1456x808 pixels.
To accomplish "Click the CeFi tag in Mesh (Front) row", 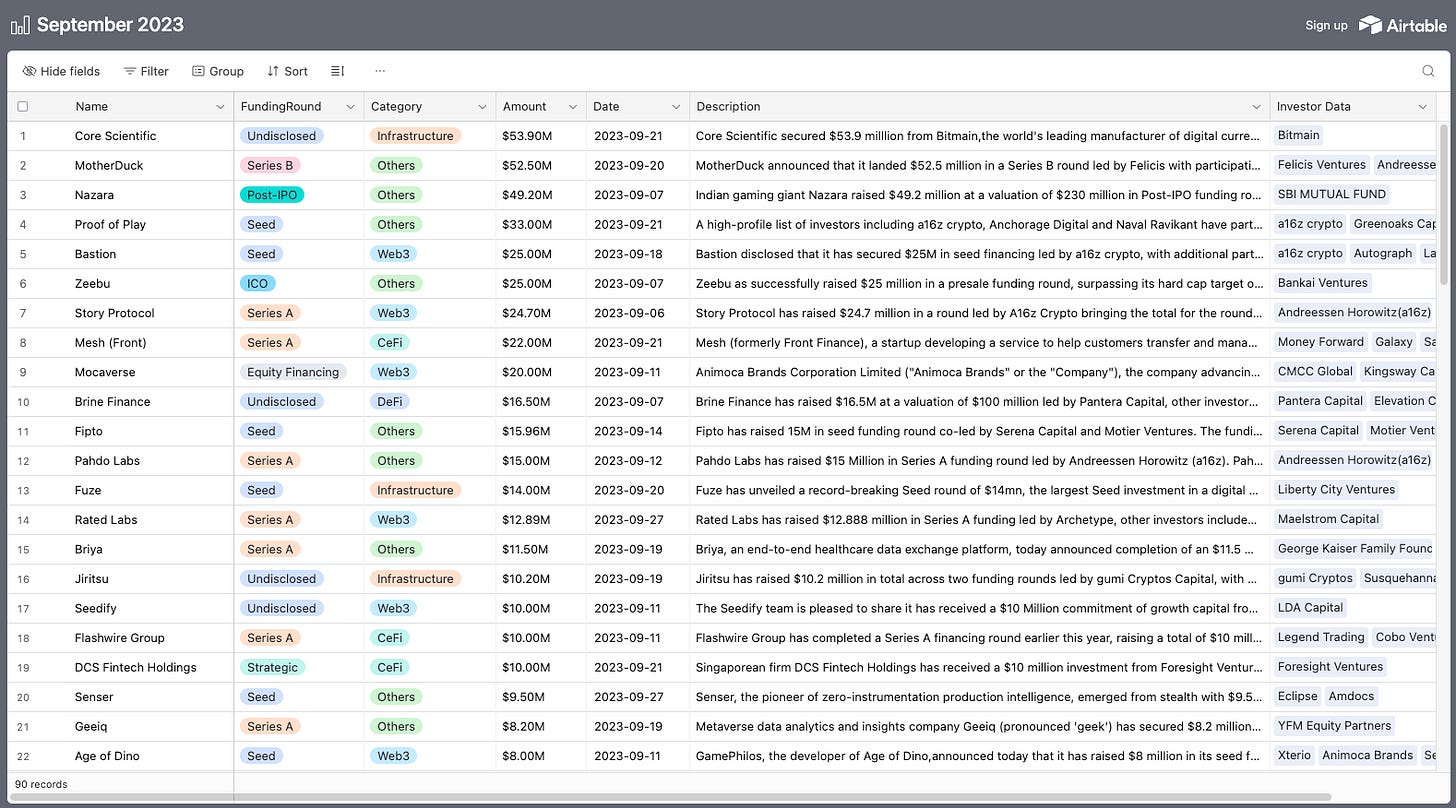I will click(392, 342).
